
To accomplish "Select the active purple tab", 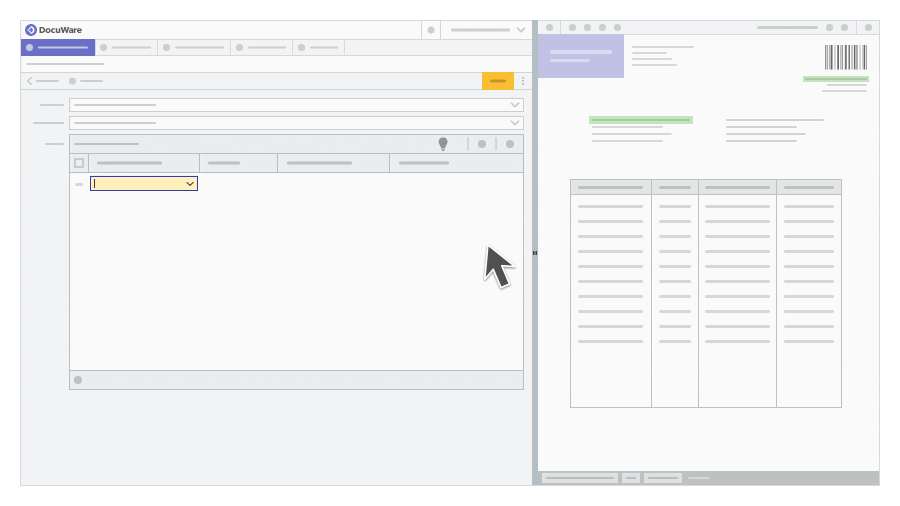I will [x=58, y=47].
